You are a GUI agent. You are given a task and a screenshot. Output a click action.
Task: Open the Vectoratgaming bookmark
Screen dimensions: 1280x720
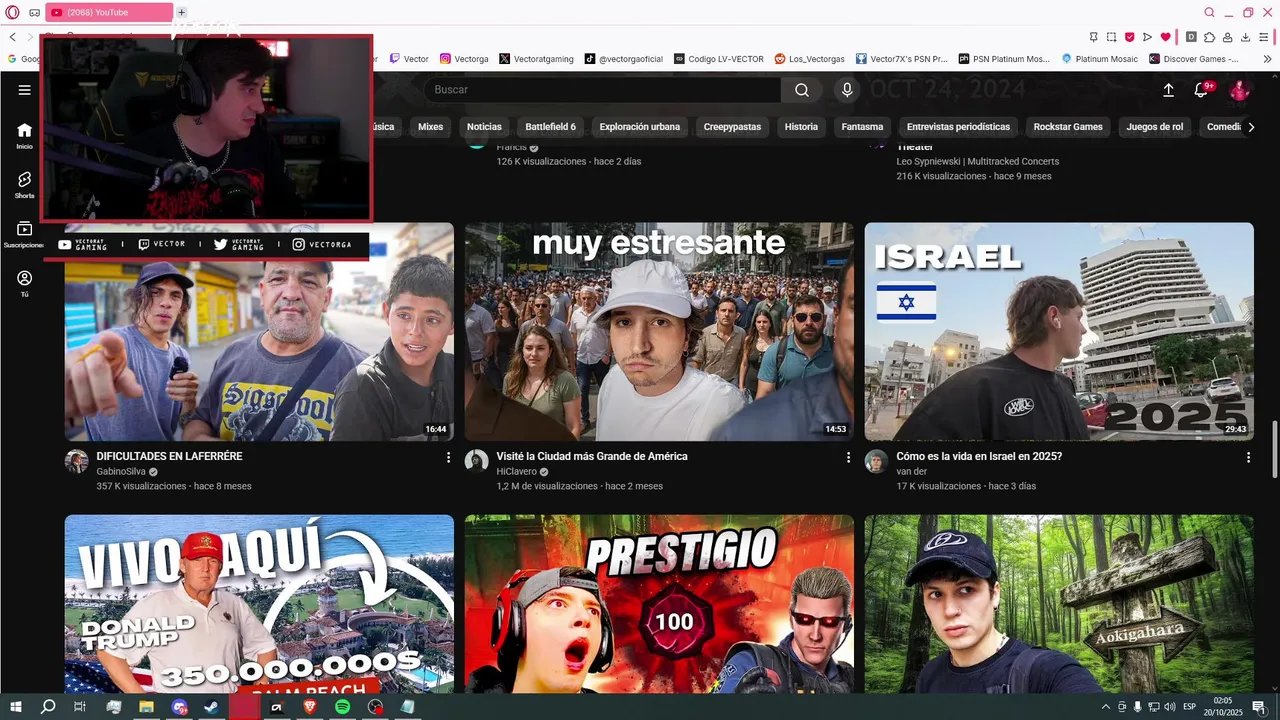(536, 59)
